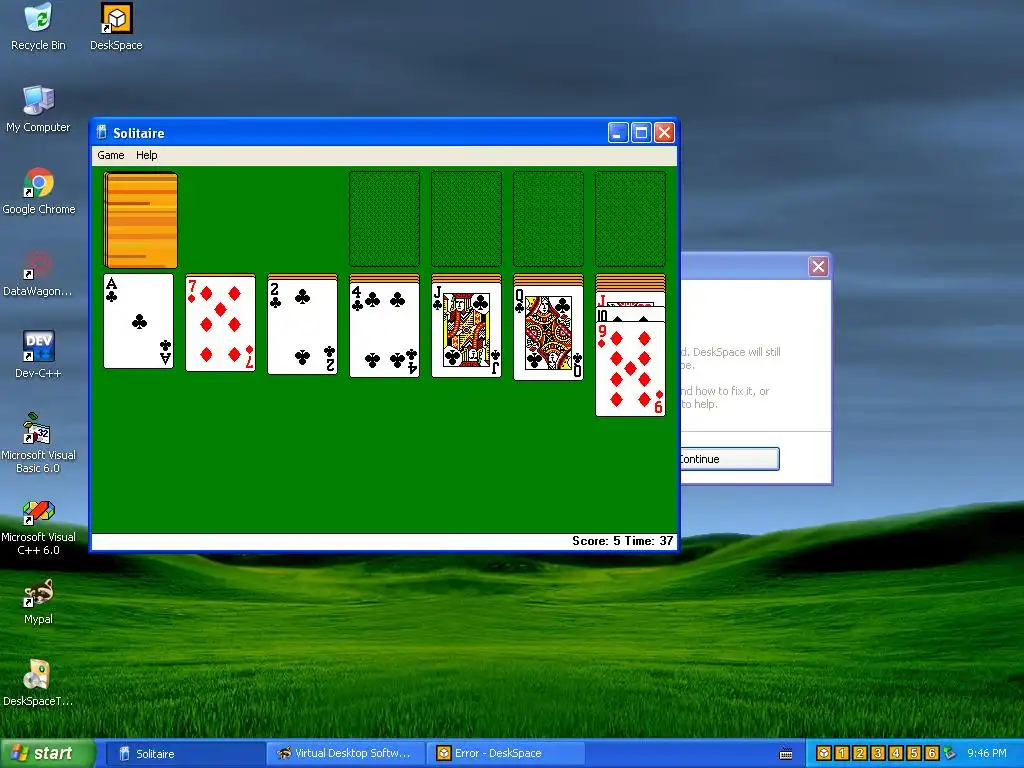Switch to desktop 4 tray icon
Viewport: 1024px width, 768px height.
pos(896,753)
